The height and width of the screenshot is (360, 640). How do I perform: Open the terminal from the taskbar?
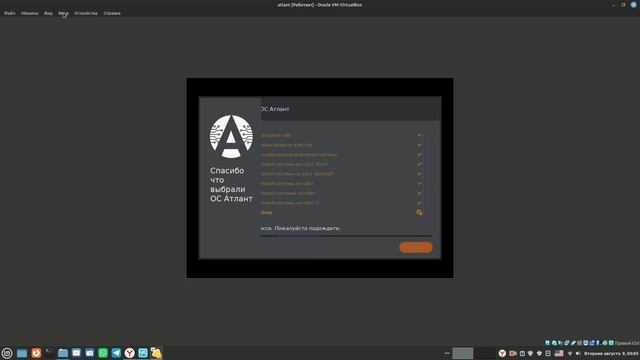click(x=49, y=353)
